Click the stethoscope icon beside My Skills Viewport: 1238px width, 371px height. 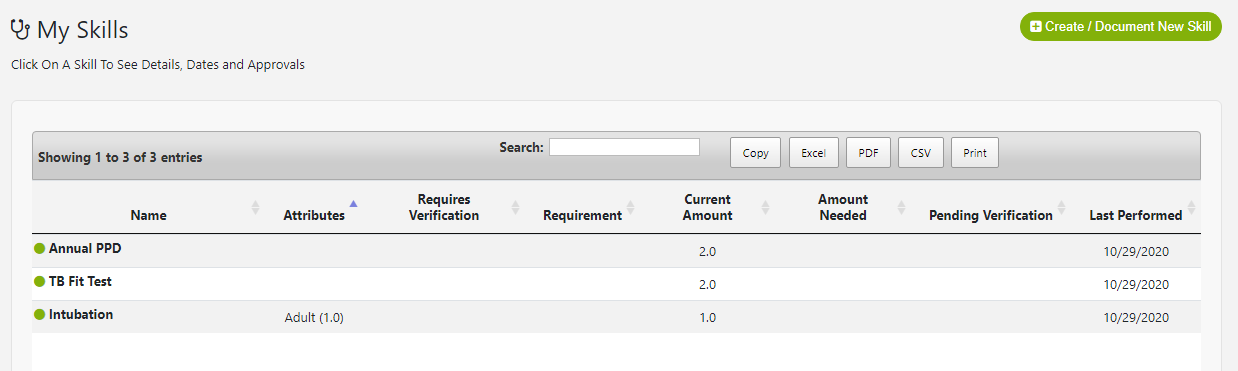(20, 30)
